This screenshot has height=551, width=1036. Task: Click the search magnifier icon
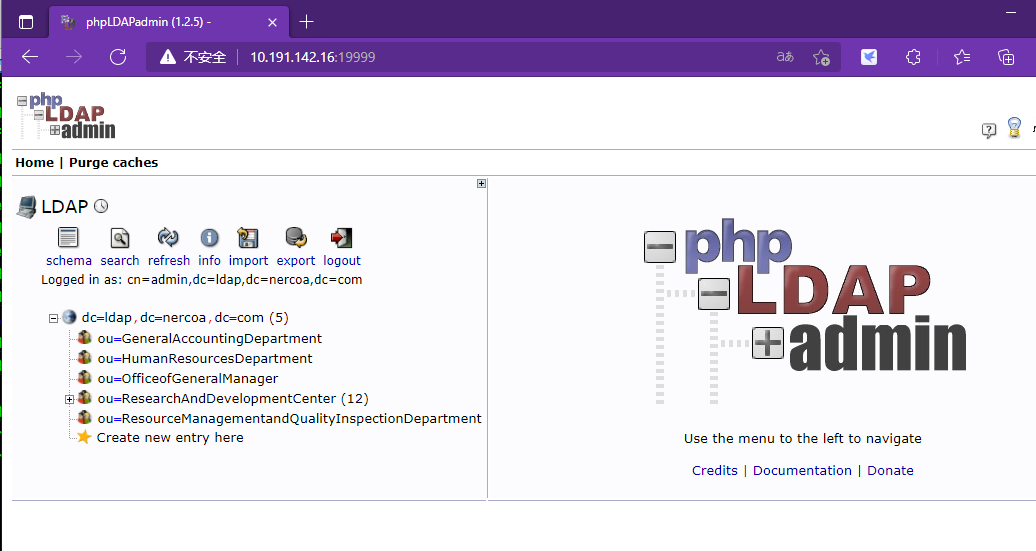120,238
